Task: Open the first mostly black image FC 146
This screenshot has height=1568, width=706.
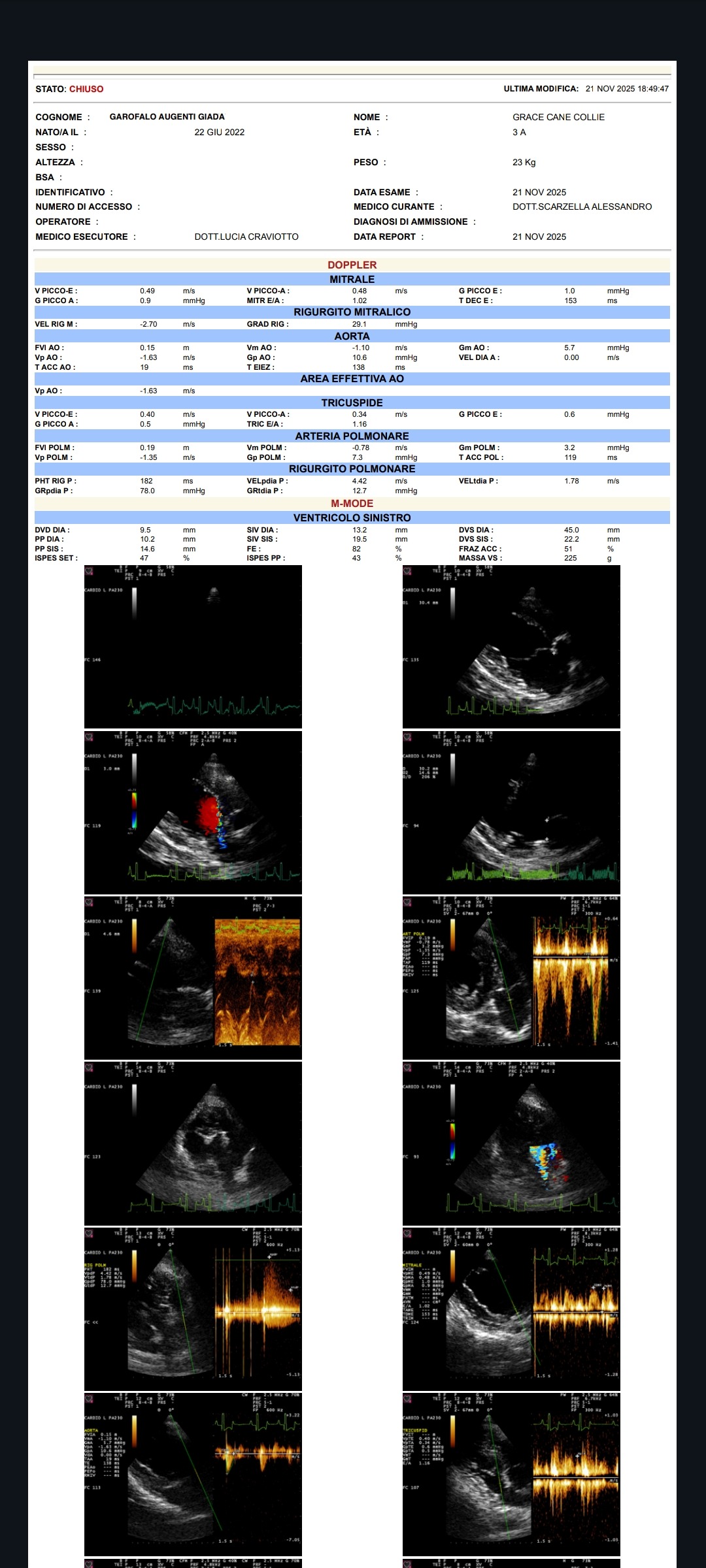Action: [193, 647]
